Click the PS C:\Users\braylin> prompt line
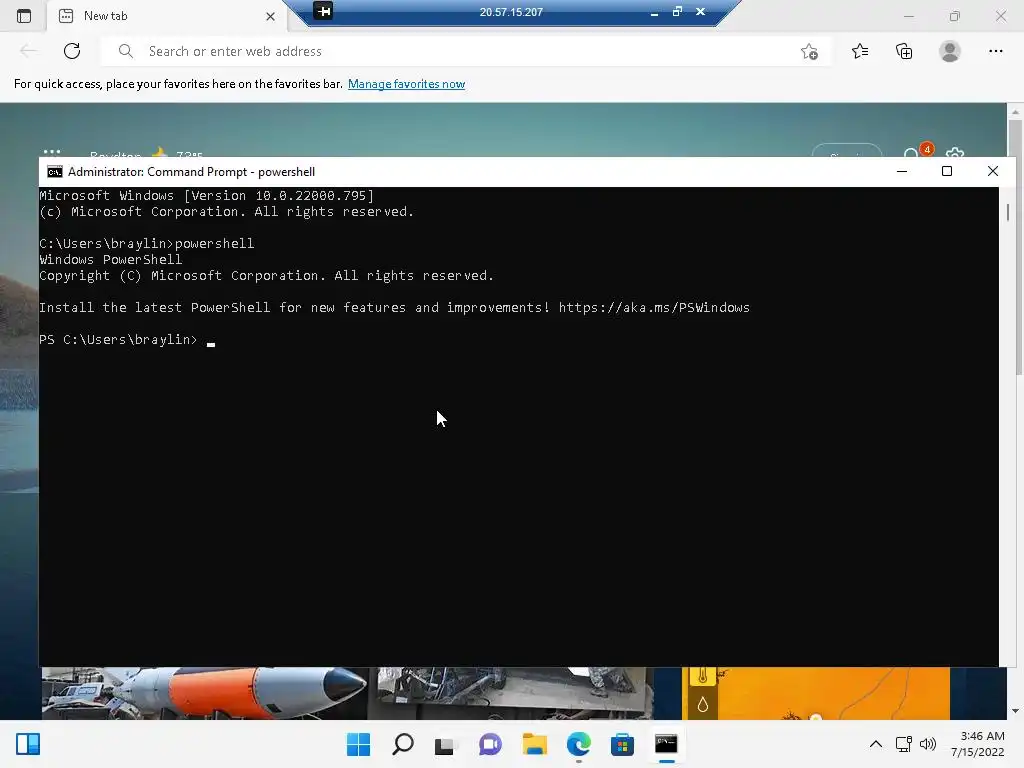 pos(118,340)
